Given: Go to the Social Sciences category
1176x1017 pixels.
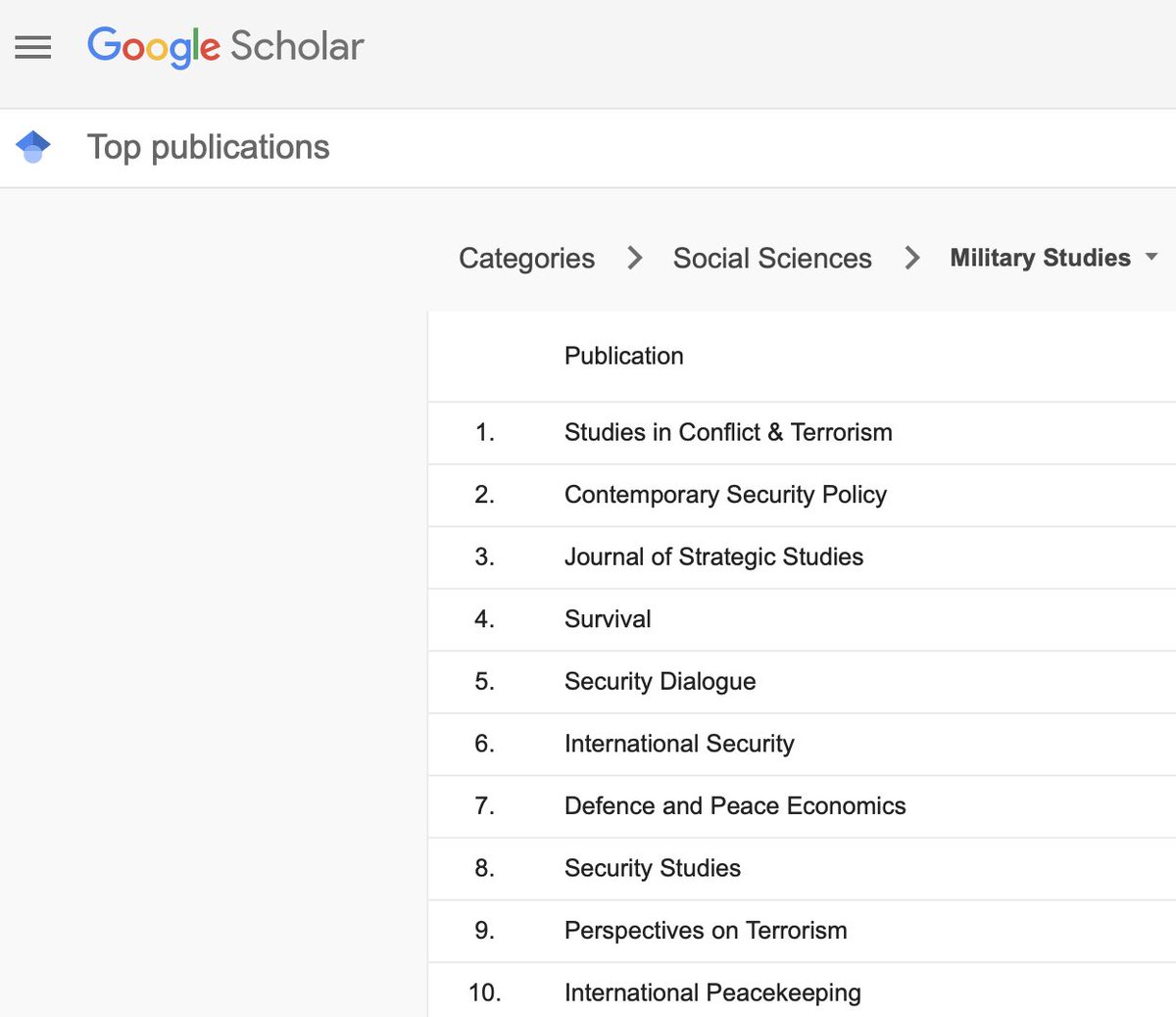Looking at the screenshot, I should point(771,258).
